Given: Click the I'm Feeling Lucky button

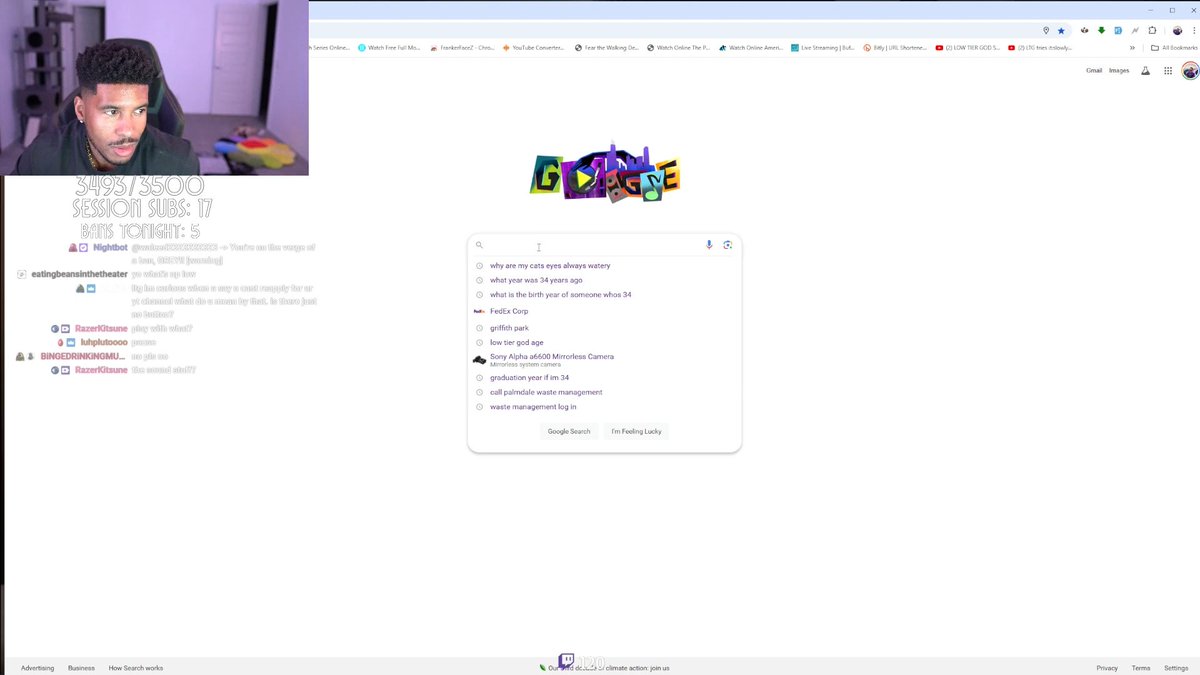Looking at the screenshot, I should [x=637, y=431].
